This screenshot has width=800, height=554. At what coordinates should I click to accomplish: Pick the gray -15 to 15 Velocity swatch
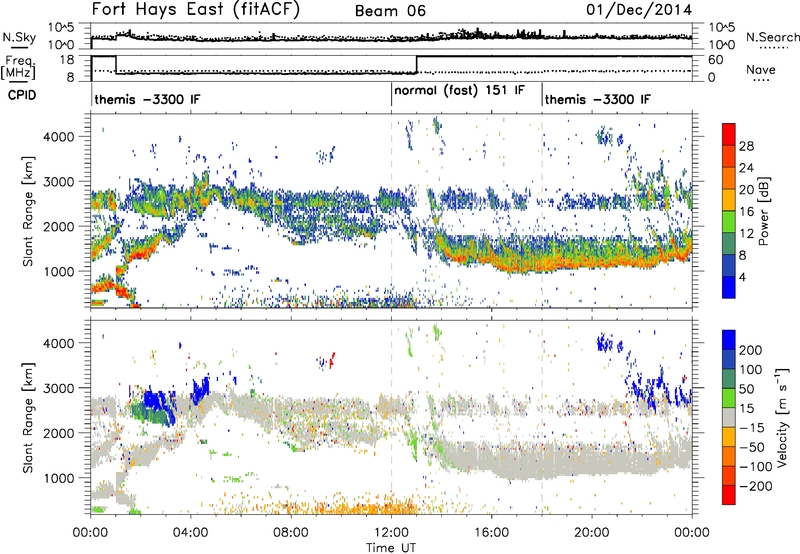729,418
